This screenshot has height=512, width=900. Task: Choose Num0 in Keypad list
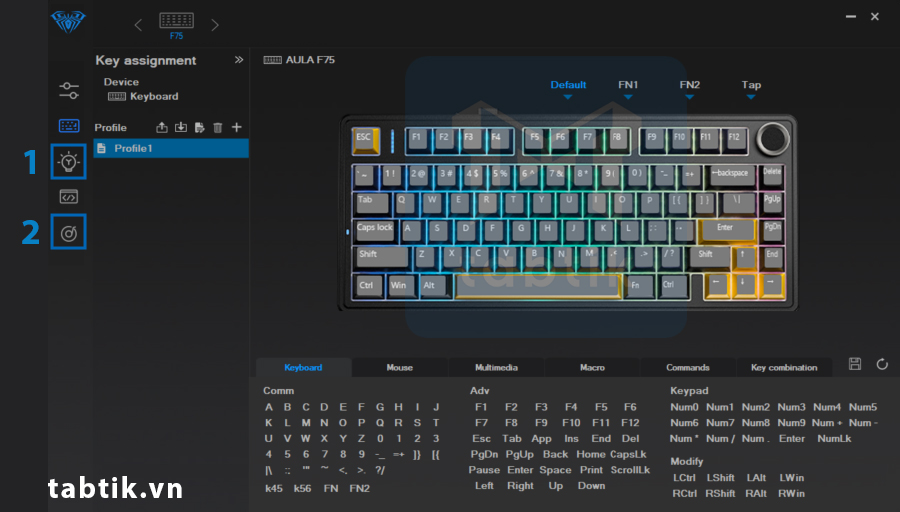(684, 407)
